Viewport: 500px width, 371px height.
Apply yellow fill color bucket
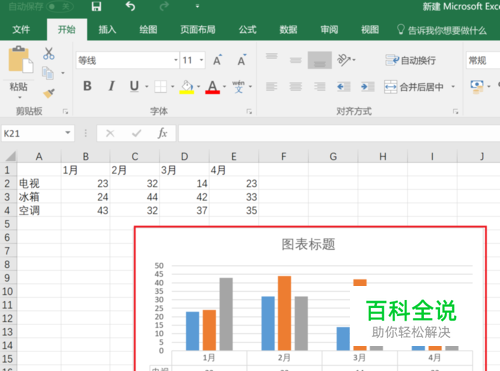[187, 87]
